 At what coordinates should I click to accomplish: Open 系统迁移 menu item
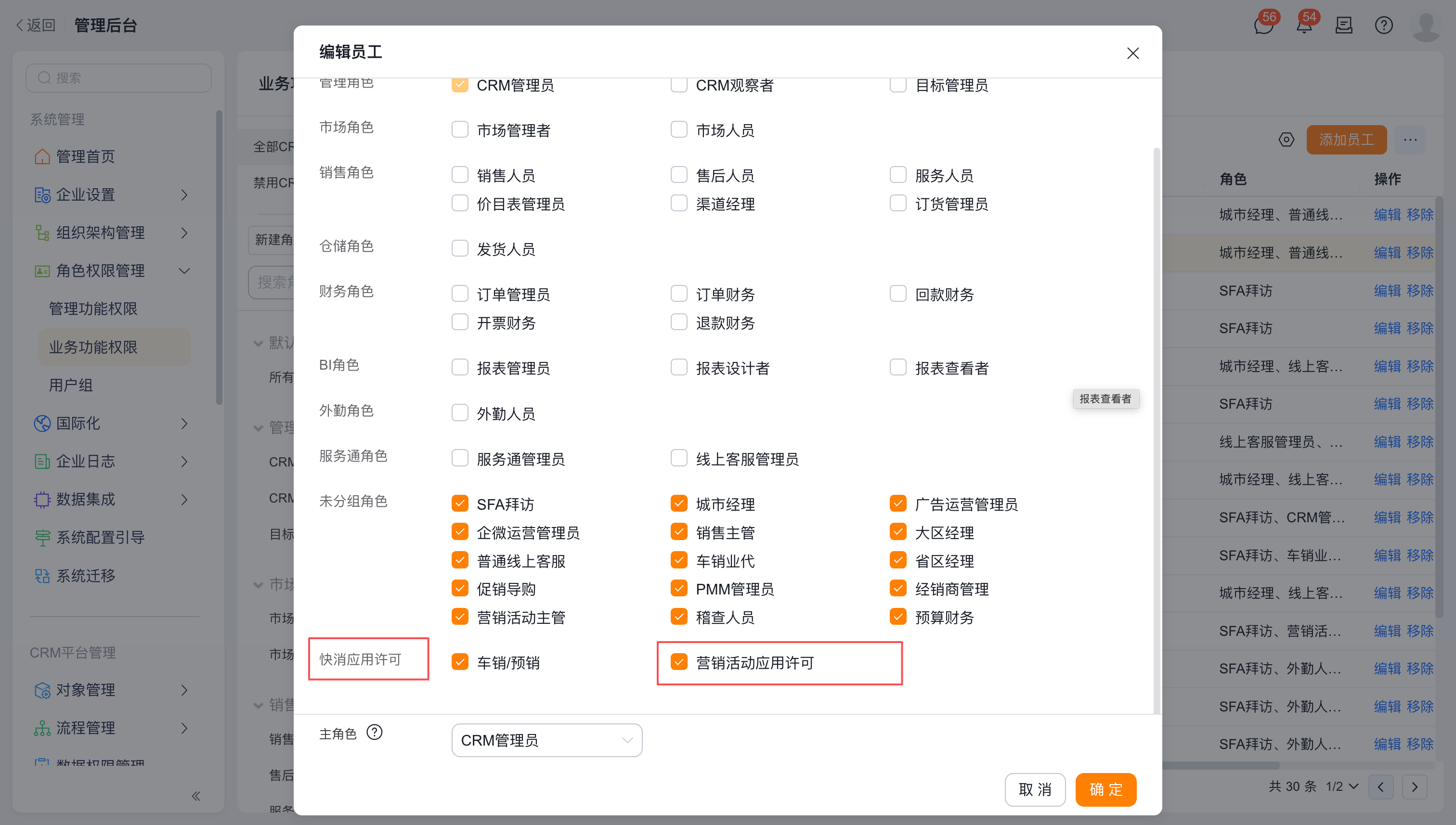coord(86,576)
